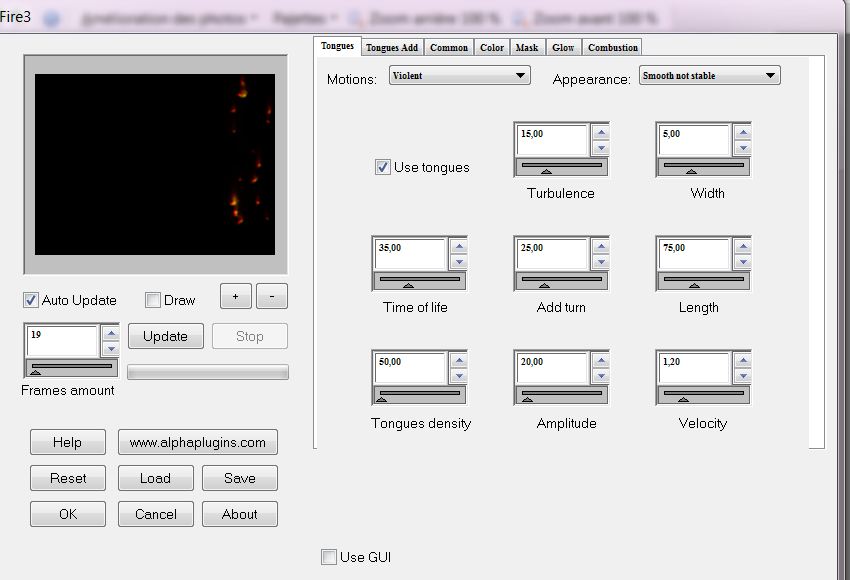Click the Frames amount slider

[x=72, y=368]
